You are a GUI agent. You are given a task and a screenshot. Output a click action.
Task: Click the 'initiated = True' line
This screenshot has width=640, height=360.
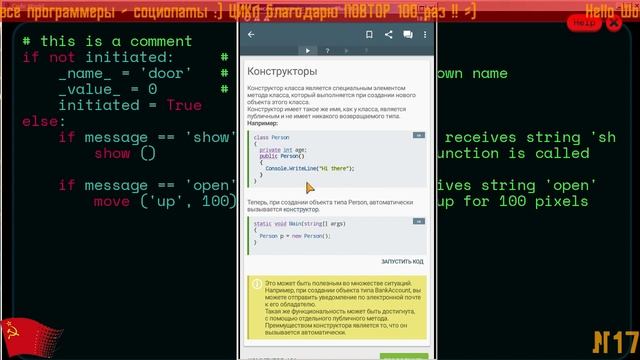tap(130, 105)
